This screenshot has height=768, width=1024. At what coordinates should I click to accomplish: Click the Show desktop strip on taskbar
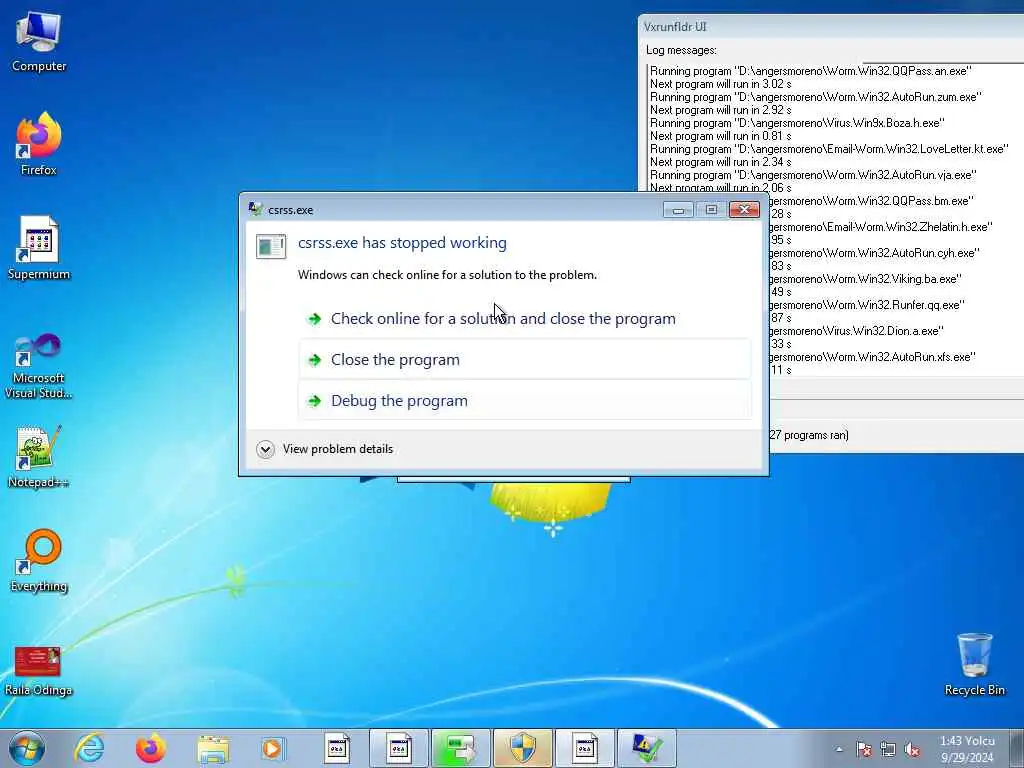(x=1019, y=748)
